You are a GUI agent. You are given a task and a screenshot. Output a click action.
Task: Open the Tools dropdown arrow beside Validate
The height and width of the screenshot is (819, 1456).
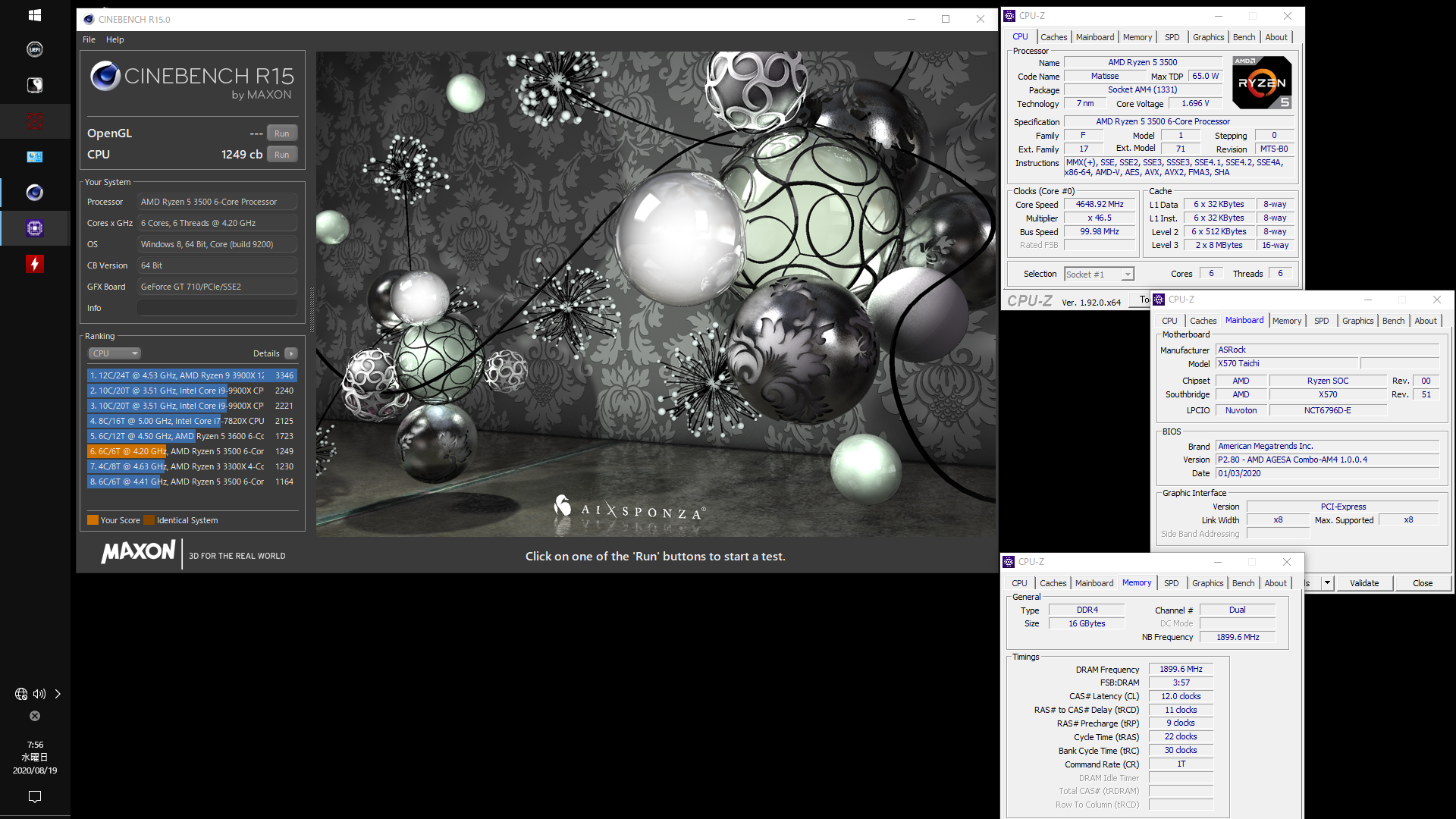tap(1327, 583)
